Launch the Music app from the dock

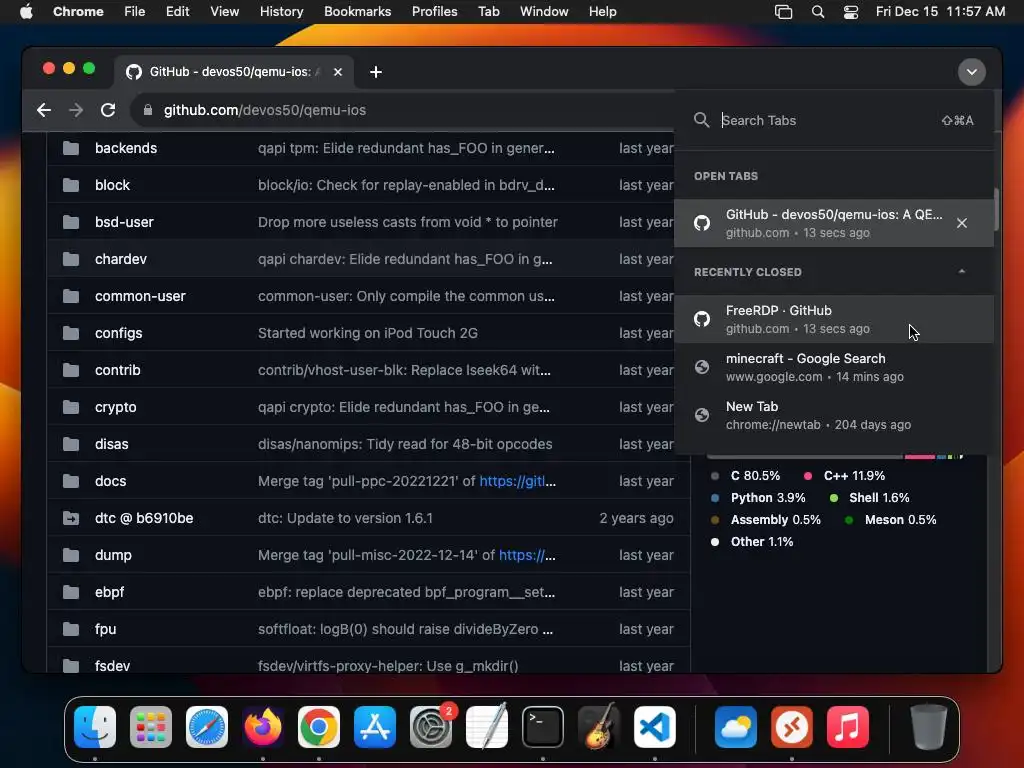point(848,727)
